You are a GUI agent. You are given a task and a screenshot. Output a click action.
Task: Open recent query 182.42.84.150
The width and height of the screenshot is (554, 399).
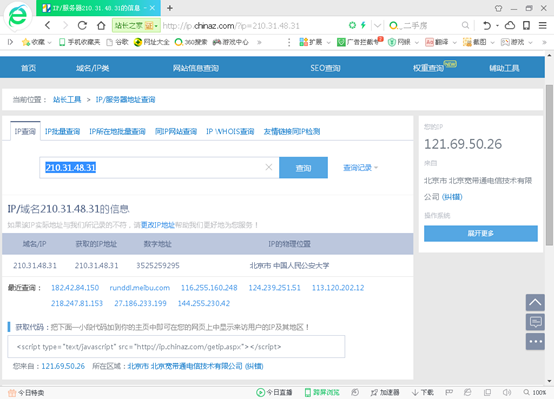click(x=75, y=288)
